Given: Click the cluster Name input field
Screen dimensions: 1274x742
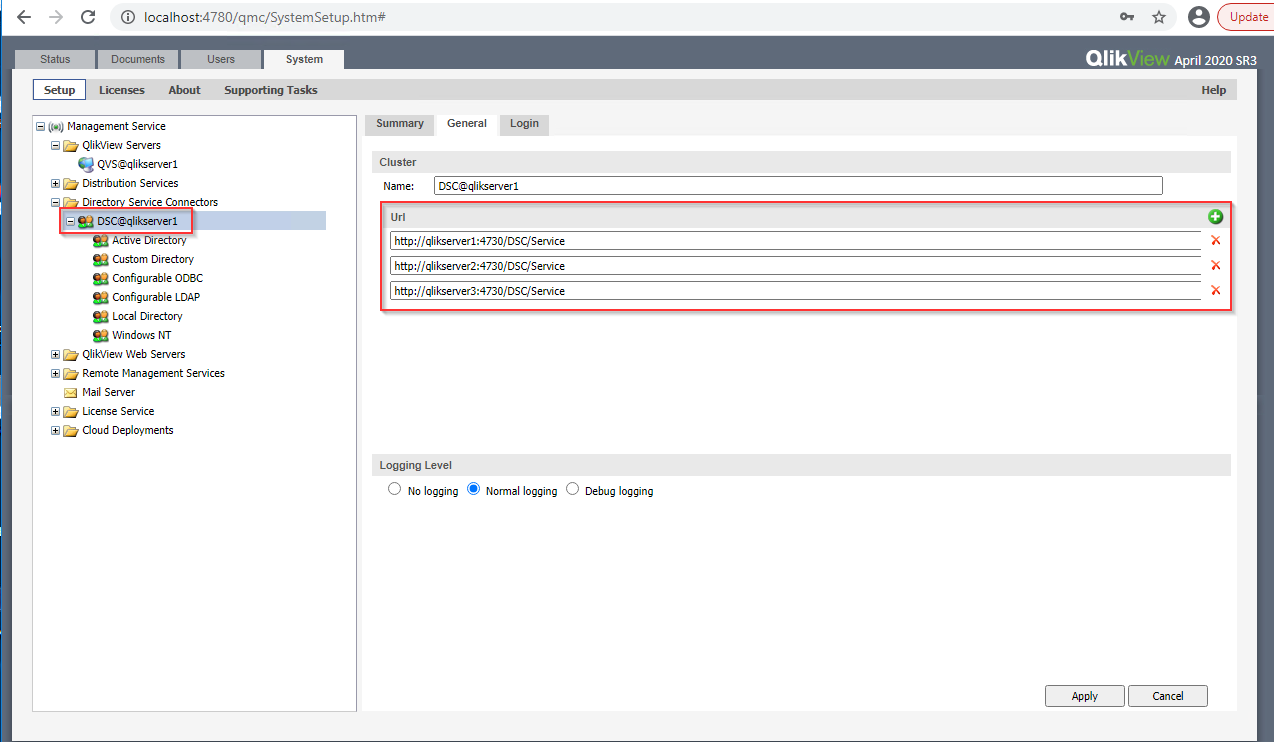Looking at the screenshot, I should point(797,186).
